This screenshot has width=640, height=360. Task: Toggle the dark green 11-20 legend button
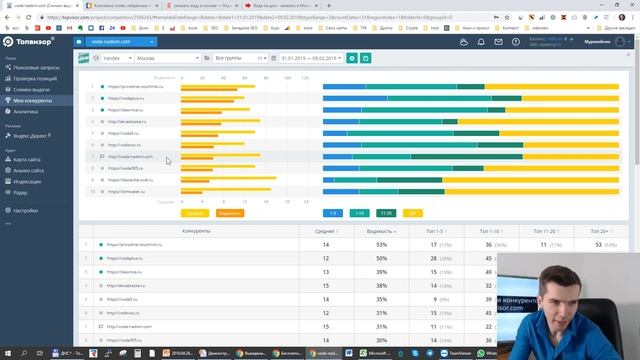pos(386,213)
